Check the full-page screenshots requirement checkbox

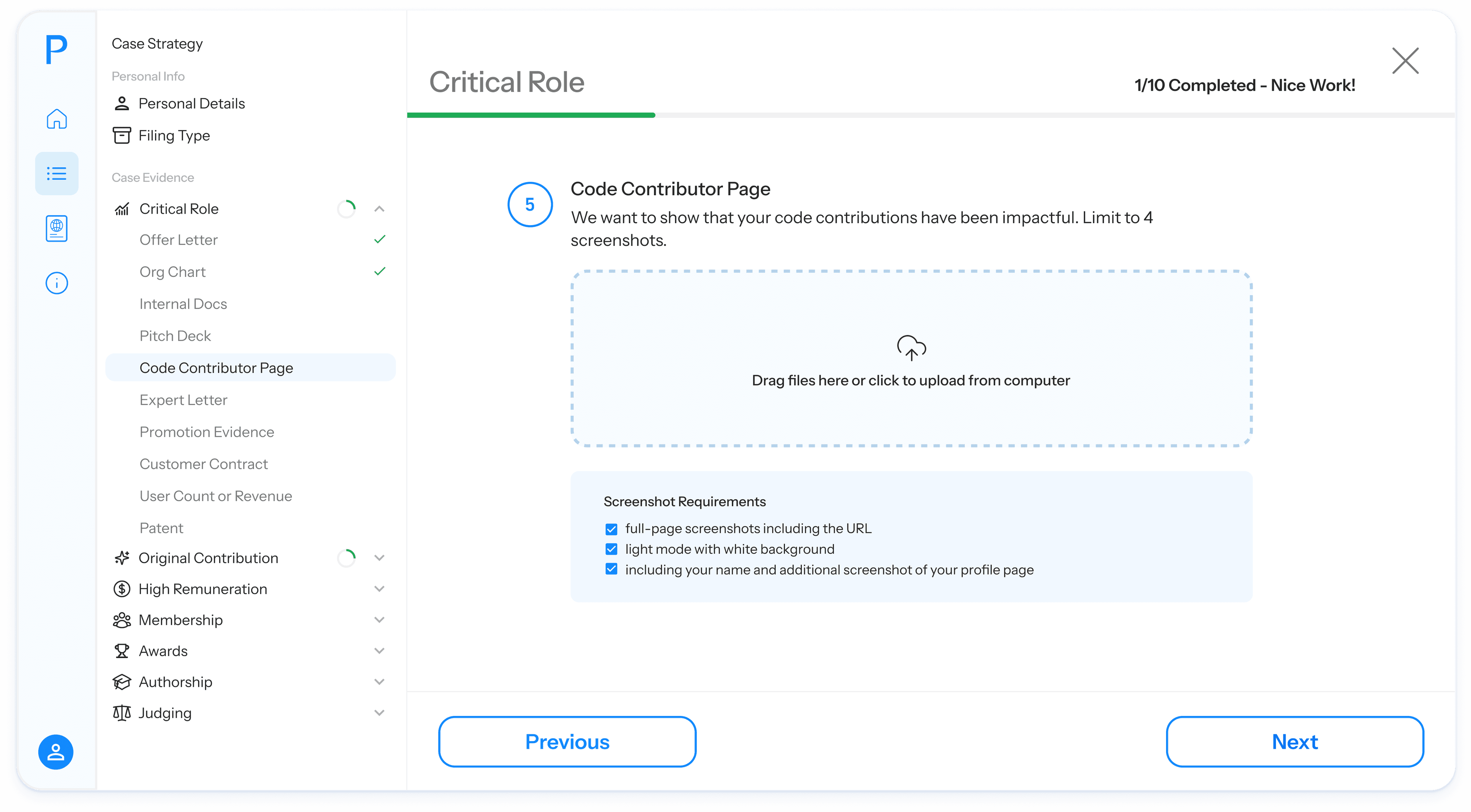612,528
